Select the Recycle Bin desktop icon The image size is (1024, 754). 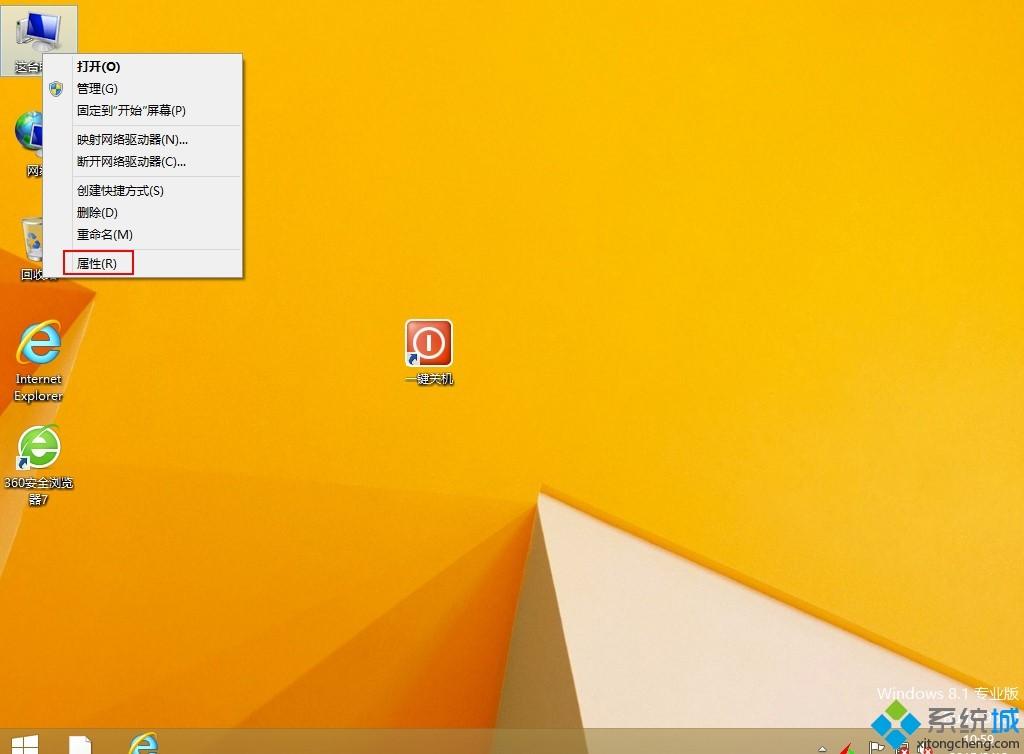pyautogui.click(x=30, y=242)
